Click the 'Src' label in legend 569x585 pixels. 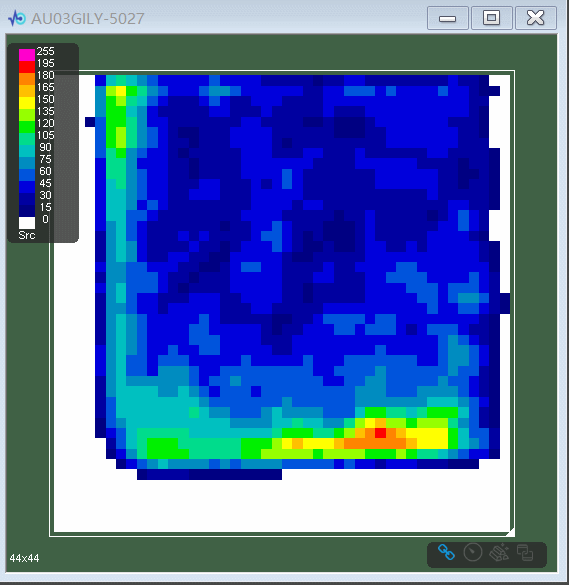pos(27,235)
